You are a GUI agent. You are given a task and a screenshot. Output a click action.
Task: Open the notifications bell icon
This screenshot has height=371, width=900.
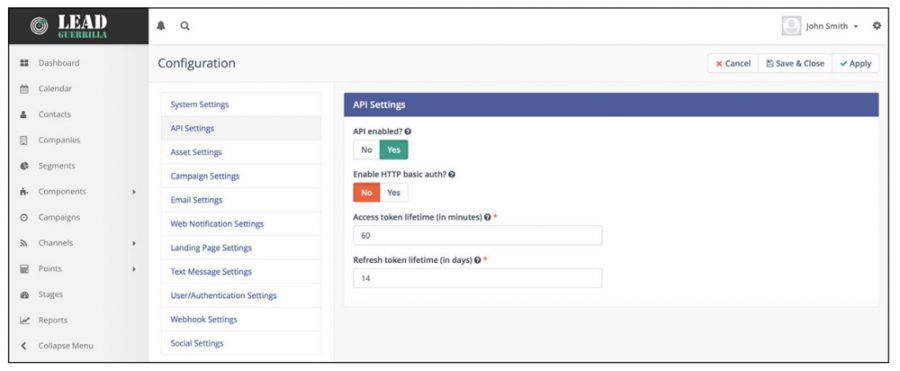[x=161, y=26]
